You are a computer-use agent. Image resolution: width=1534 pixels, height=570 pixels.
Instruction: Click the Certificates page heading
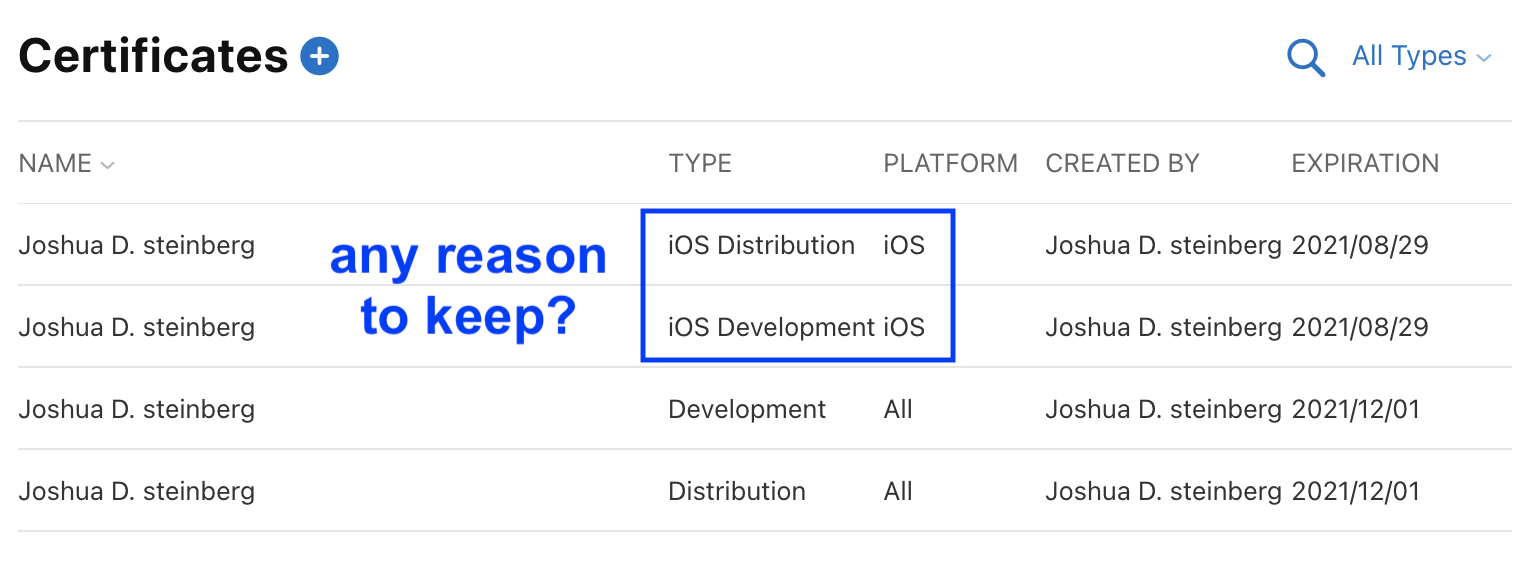coord(153,56)
